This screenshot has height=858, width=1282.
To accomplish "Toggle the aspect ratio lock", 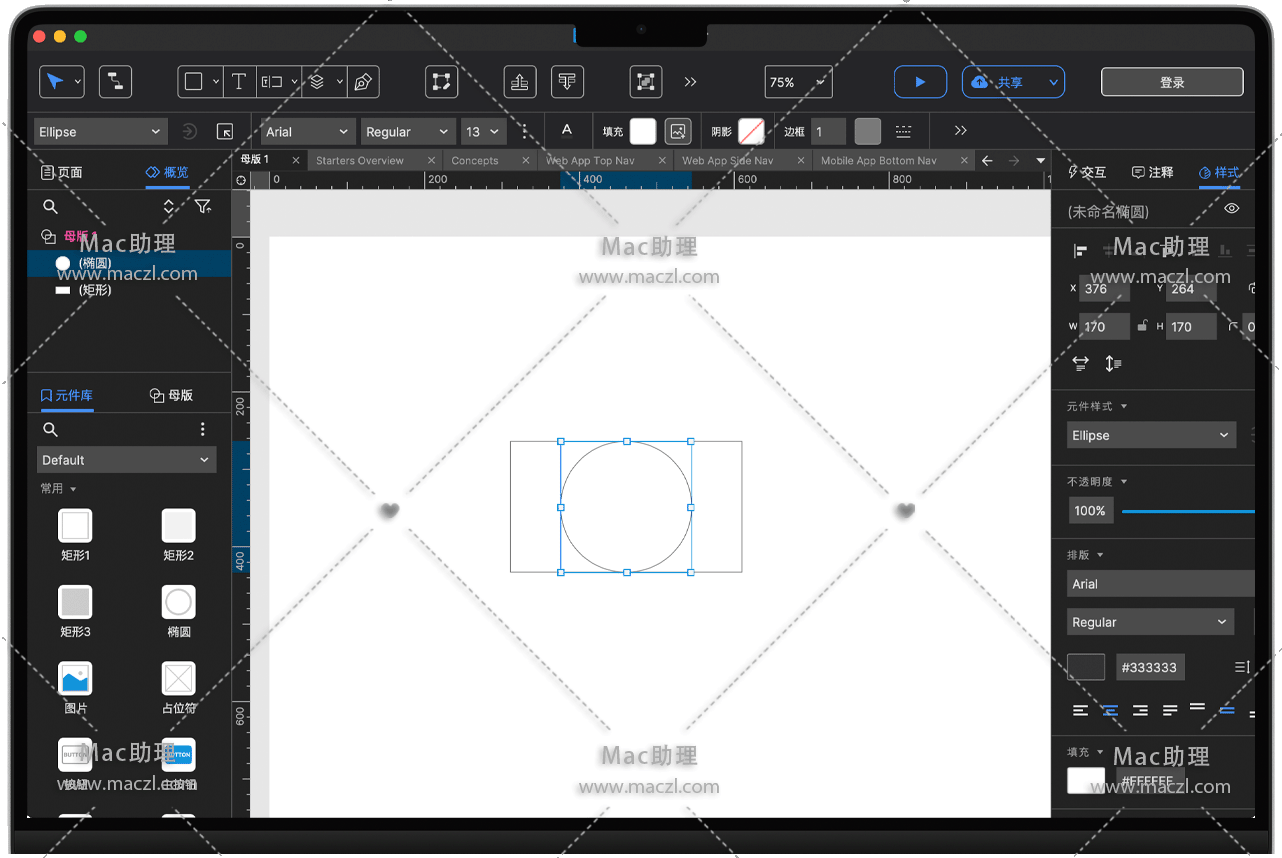I will [1142, 326].
